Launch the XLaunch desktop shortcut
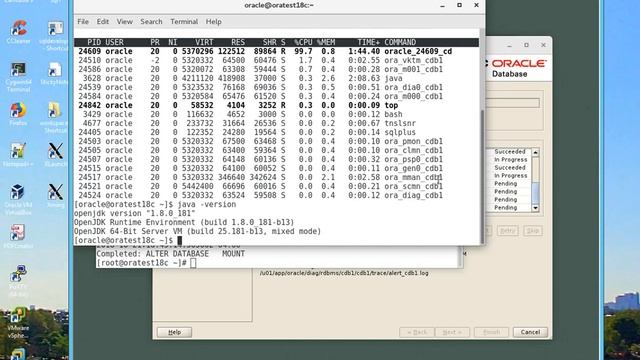Screen dimensions: 640x360 pos(56,154)
